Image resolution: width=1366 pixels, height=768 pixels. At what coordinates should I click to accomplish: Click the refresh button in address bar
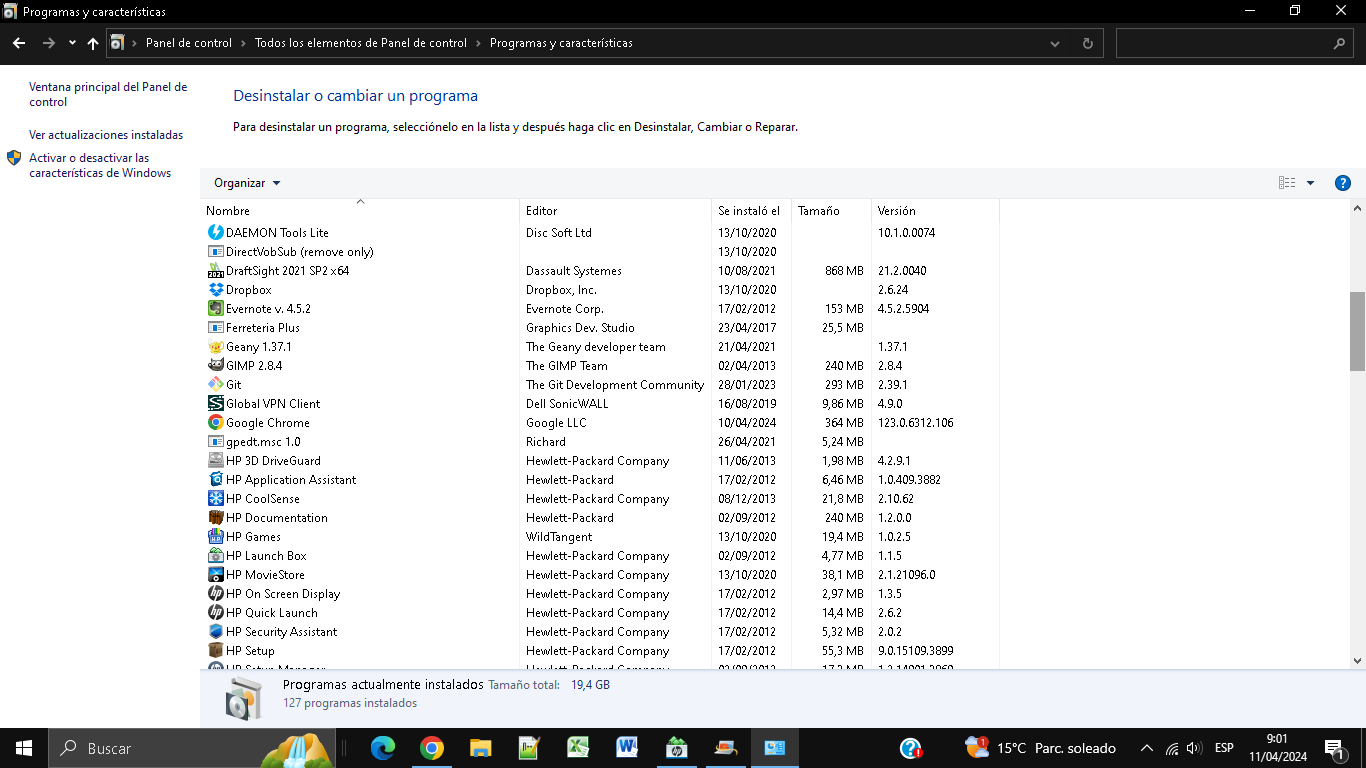1087,43
